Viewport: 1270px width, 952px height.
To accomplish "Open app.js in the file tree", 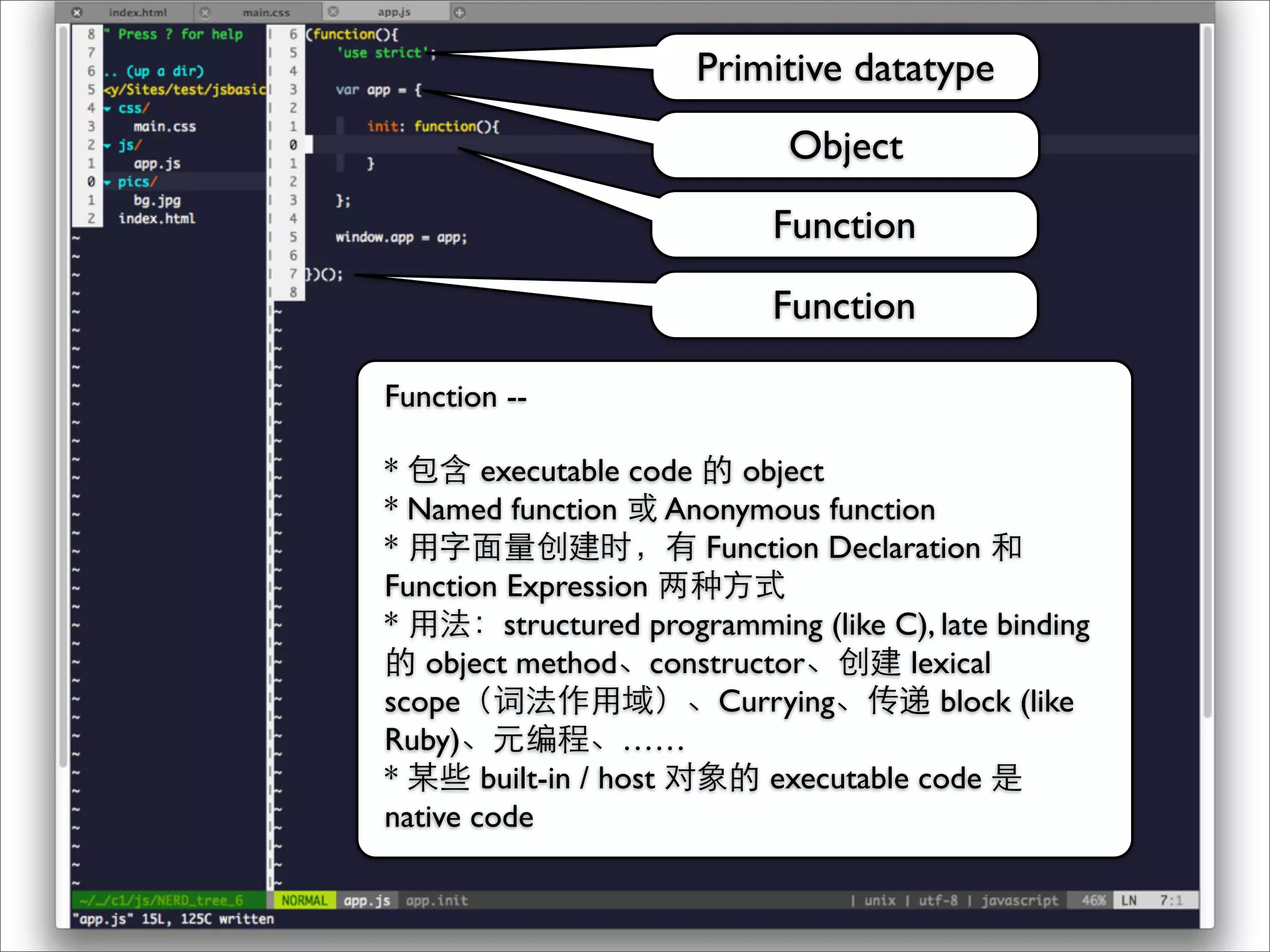I will 157,164.
